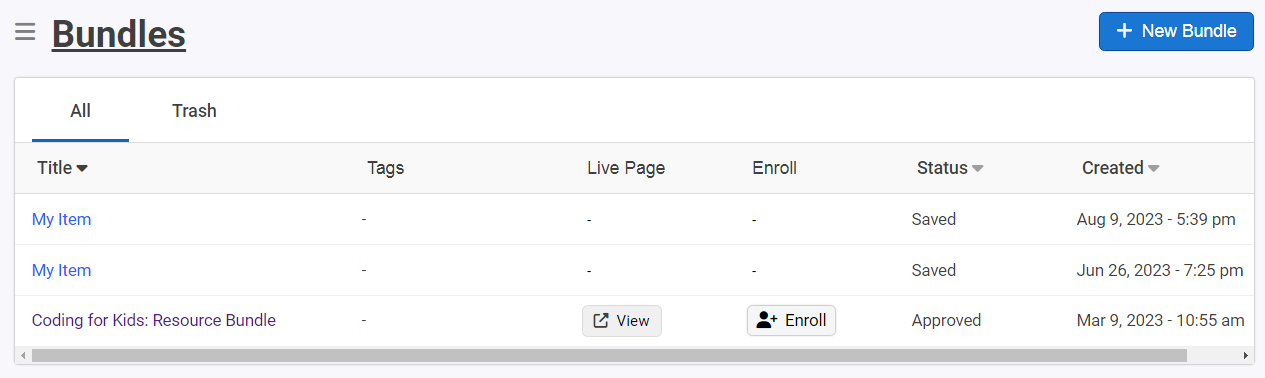
Task: Open the My Item from Jun 26, 2023
Action: (x=61, y=270)
